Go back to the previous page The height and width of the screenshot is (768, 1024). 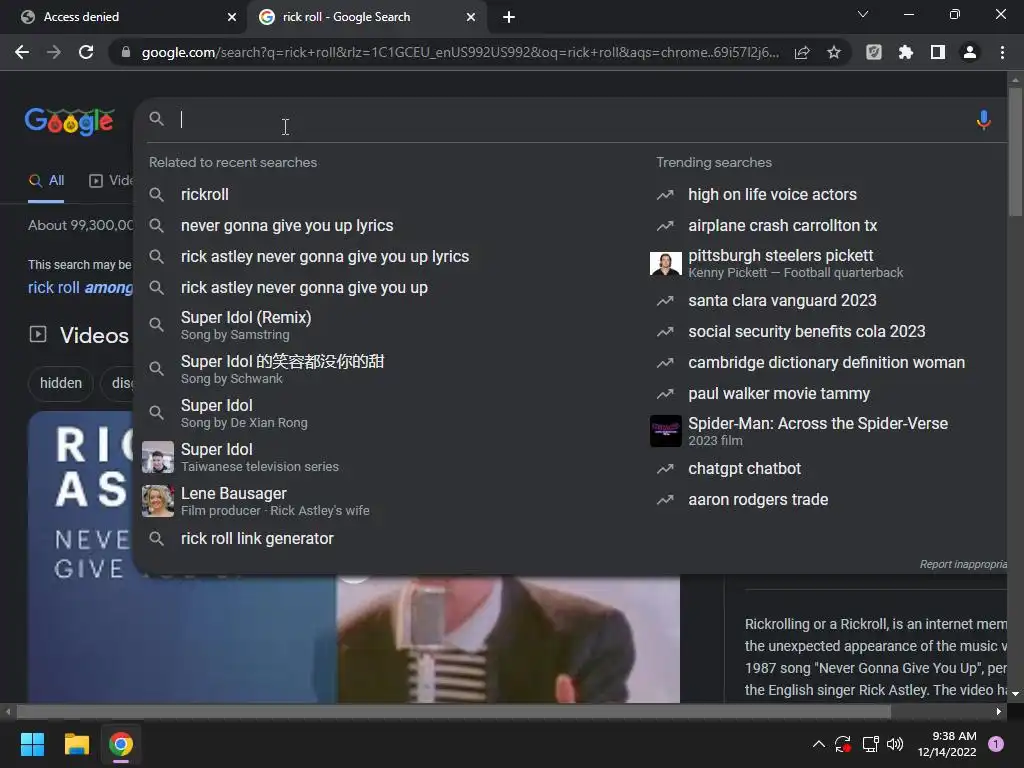(22, 52)
